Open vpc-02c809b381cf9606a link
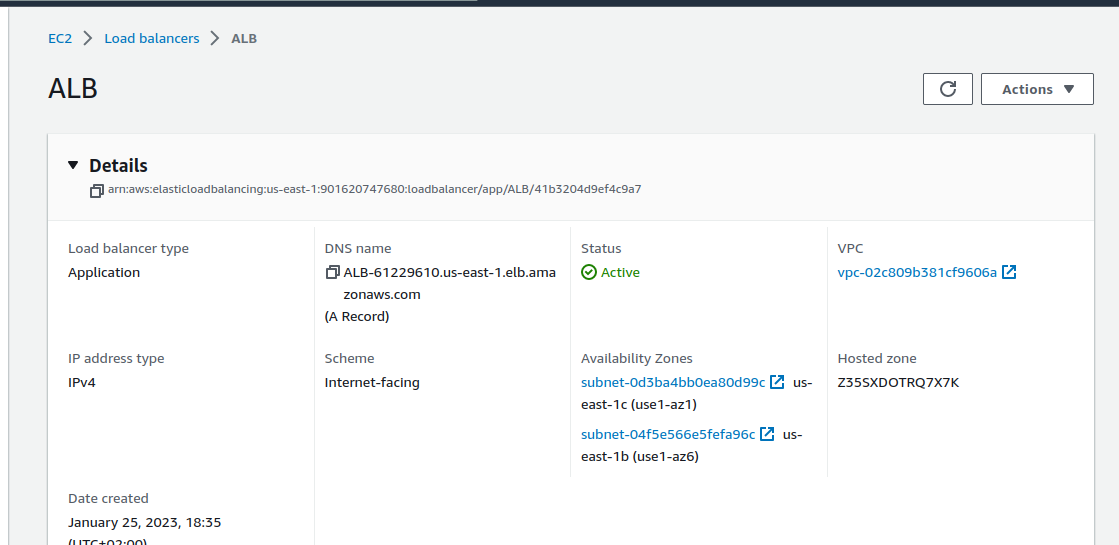 (x=917, y=272)
